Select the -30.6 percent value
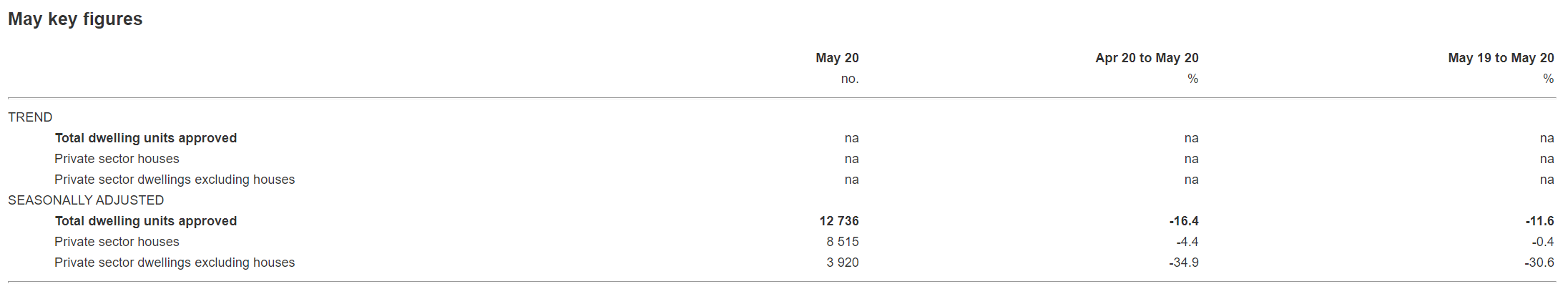The height and width of the screenshot is (294, 1568). (x=1539, y=263)
